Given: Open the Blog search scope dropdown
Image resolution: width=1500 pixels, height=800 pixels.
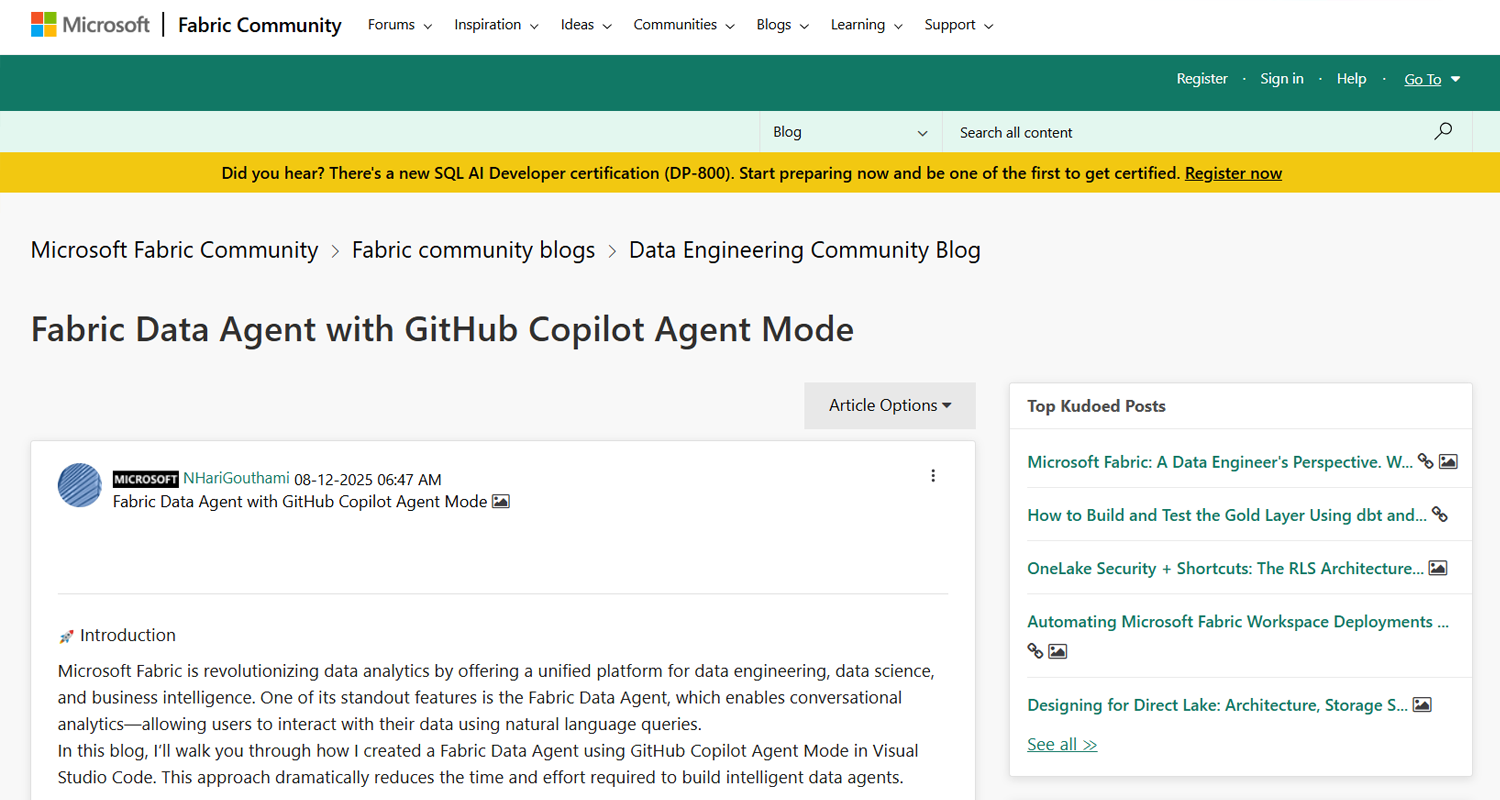Looking at the screenshot, I should pos(850,132).
